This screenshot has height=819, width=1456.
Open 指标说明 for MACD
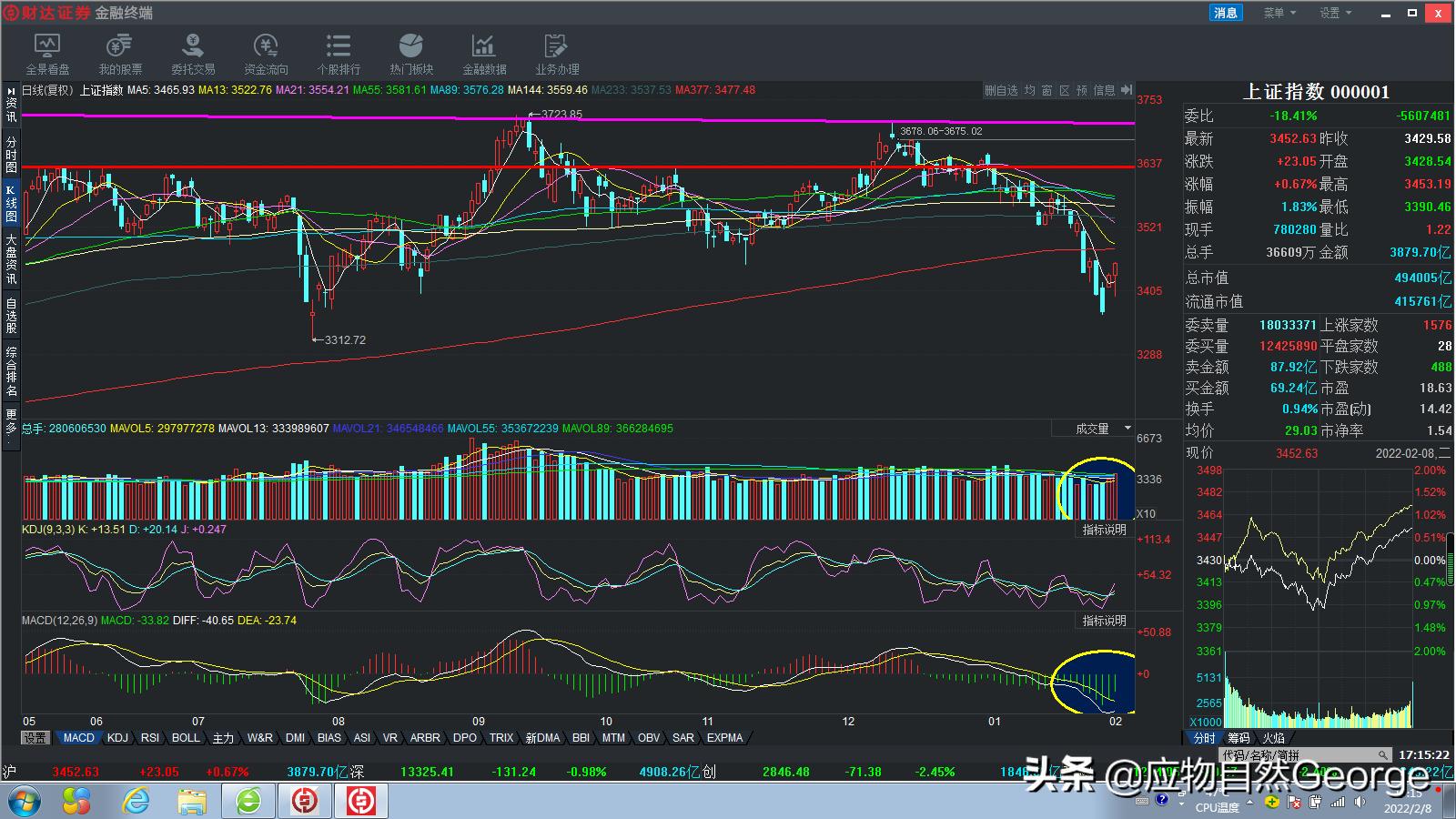(x=1103, y=620)
